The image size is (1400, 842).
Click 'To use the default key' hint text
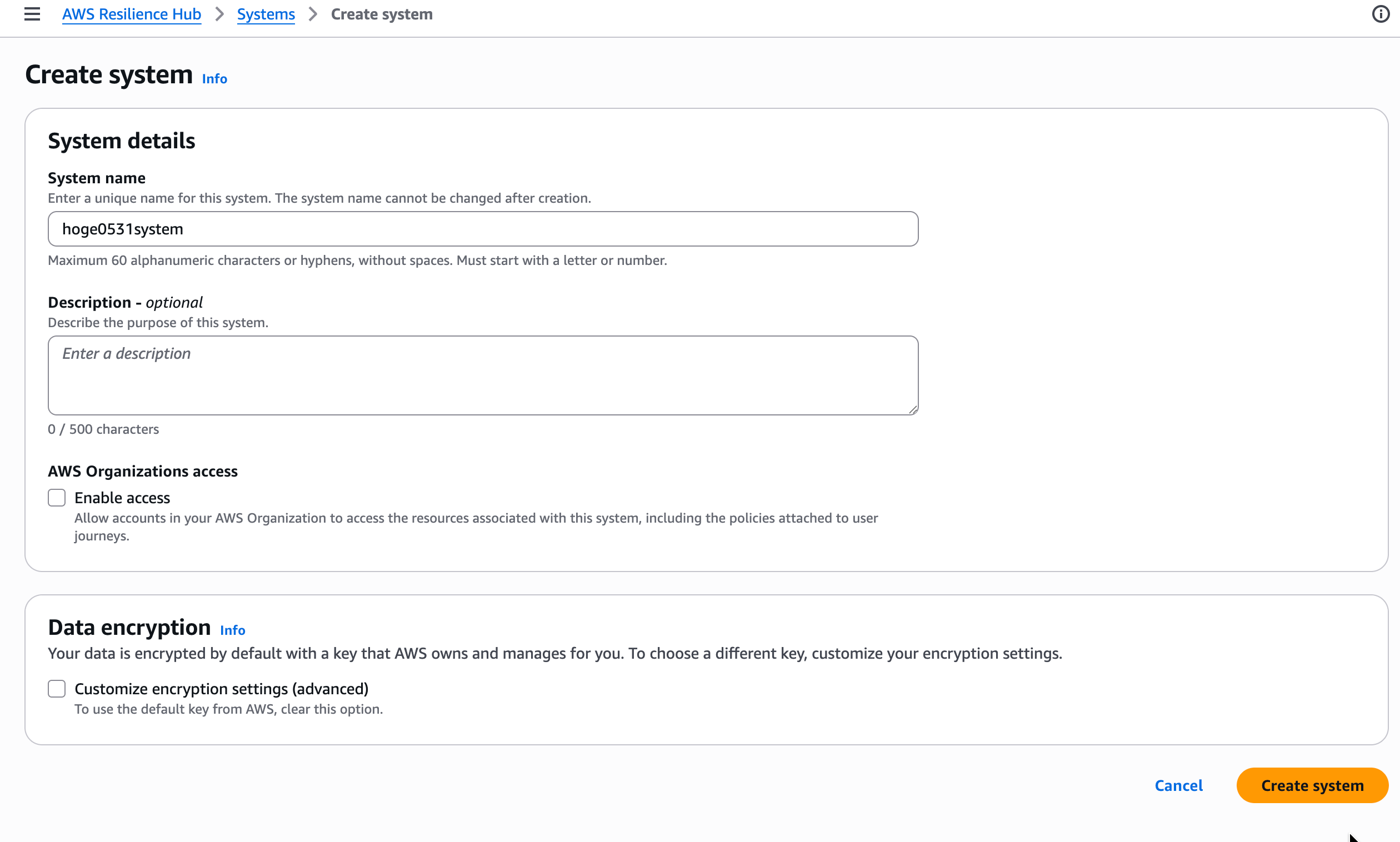click(229, 709)
